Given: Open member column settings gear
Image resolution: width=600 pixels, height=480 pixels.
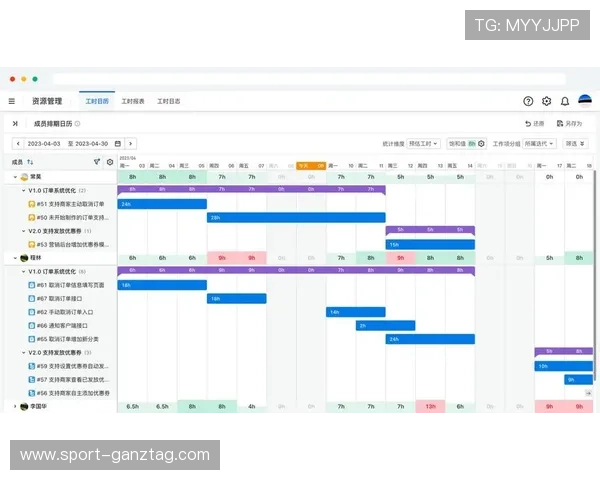Looking at the screenshot, I should point(110,162).
